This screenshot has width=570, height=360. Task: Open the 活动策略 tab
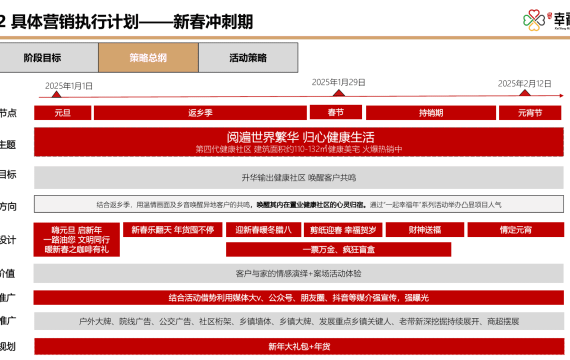click(248, 57)
